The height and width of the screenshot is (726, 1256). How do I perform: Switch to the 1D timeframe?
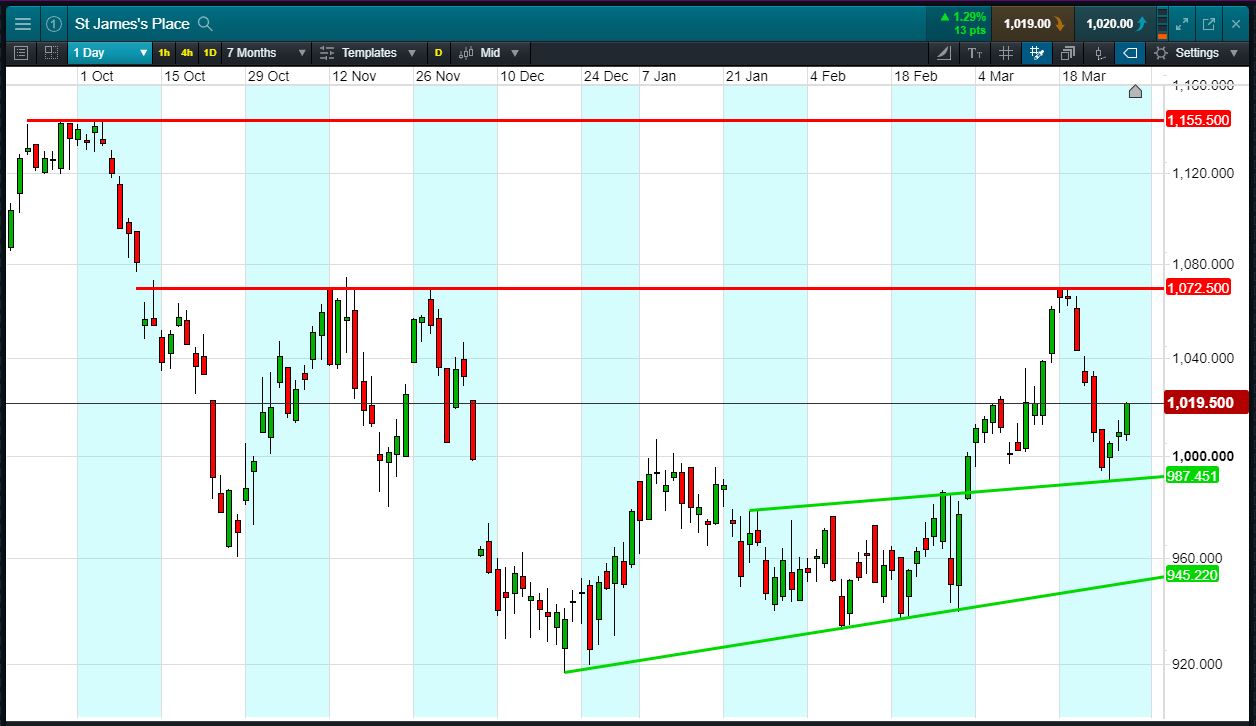coord(210,53)
